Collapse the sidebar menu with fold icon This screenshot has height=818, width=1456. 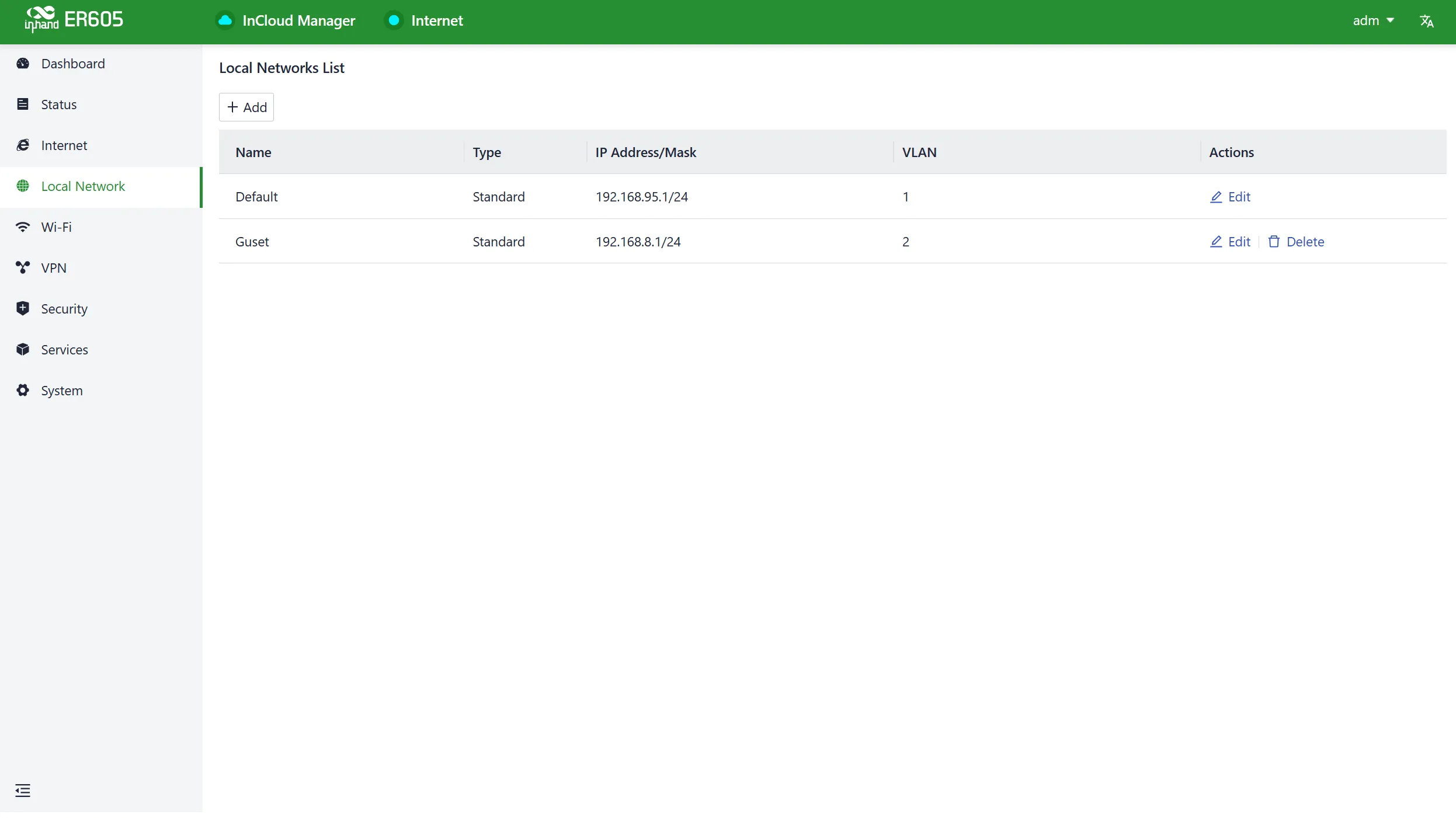tap(23, 791)
